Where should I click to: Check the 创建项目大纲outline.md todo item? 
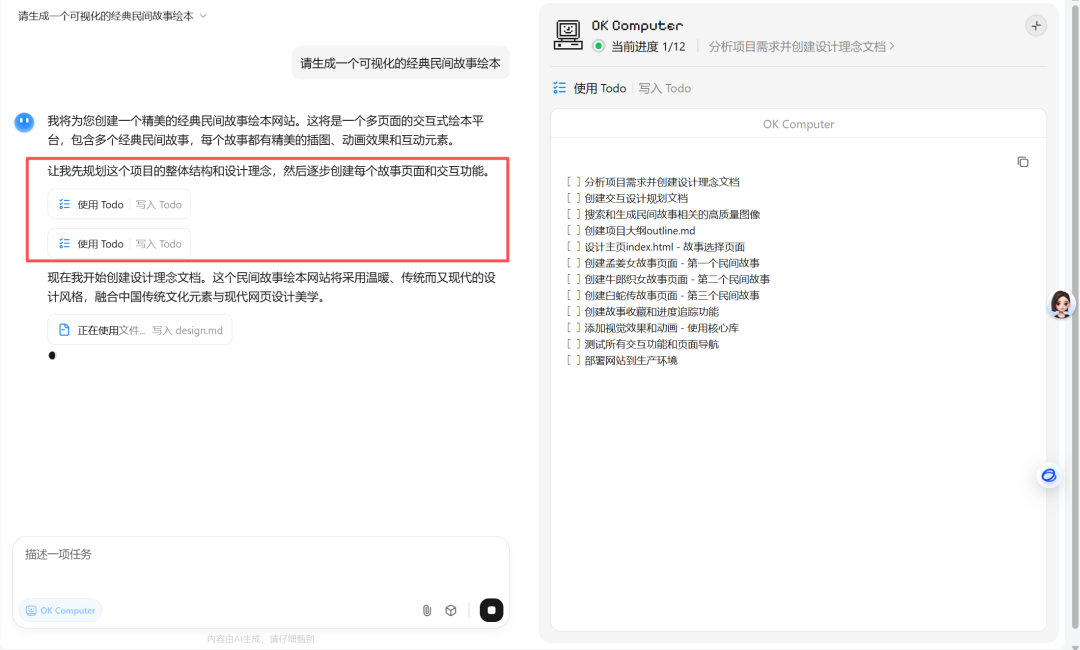[x=572, y=230]
